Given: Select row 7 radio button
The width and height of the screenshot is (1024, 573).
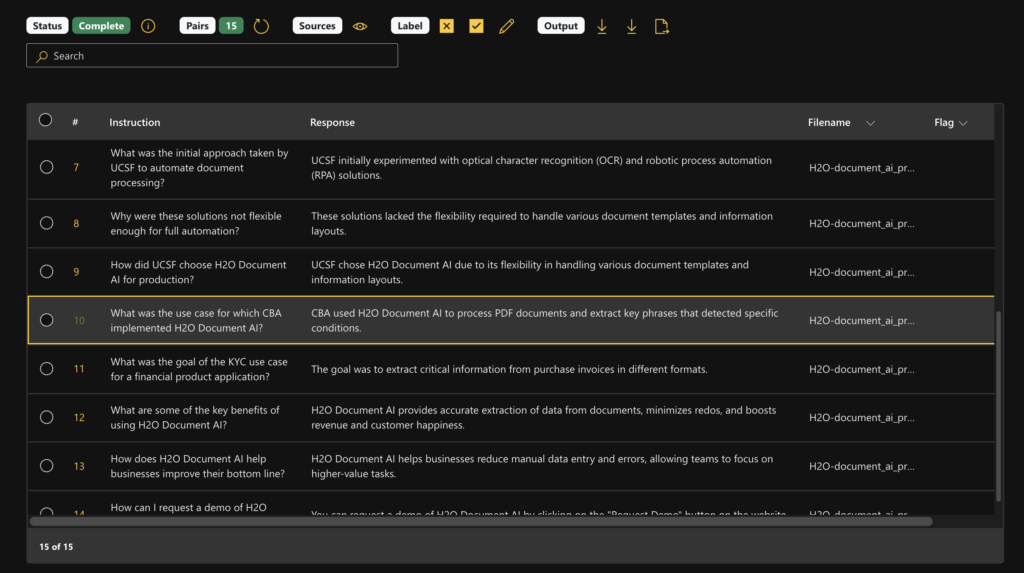Looking at the screenshot, I should click(x=46, y=167).
